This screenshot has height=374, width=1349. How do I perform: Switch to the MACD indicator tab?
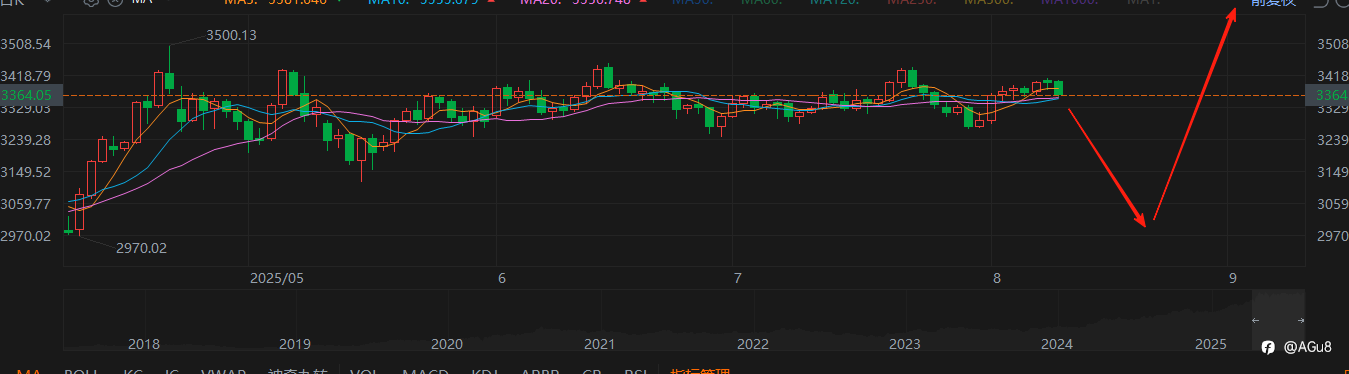coord(424,371)
